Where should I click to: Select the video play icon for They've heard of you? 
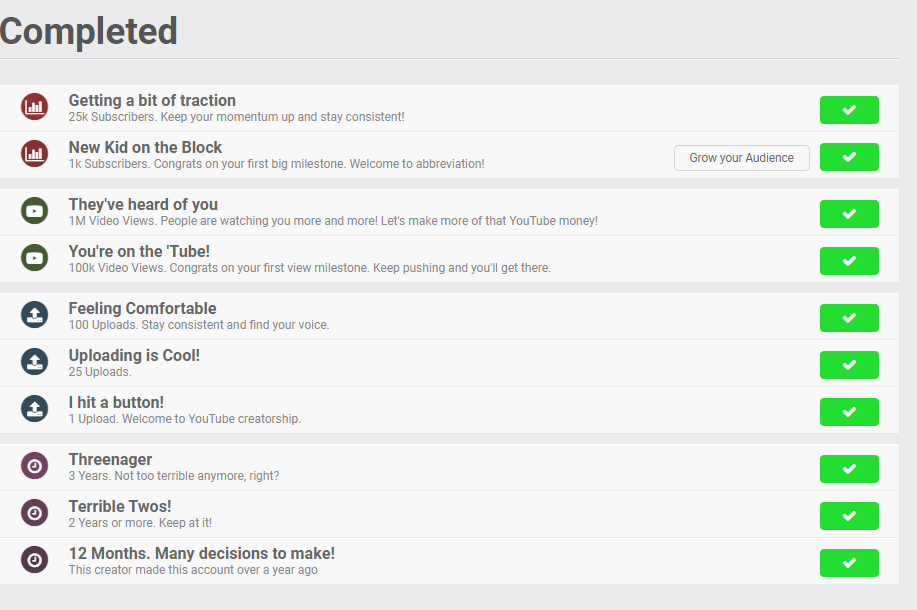pos(35,211)
